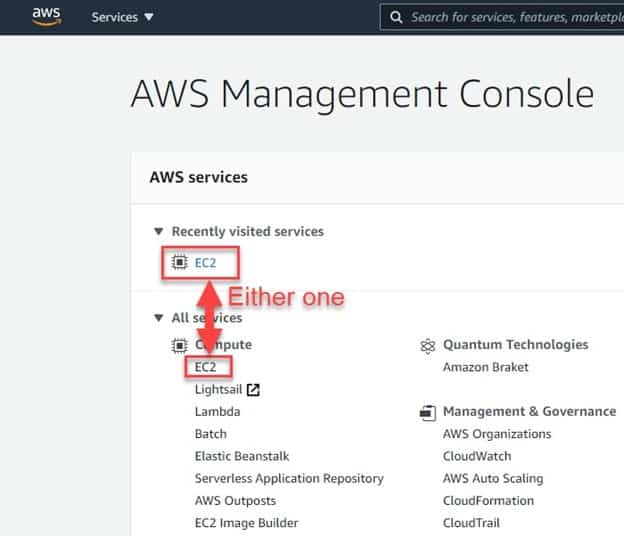Open the Lambda service
Image resolution: width=624 pixels, height=536 pixels.
[217, 411]
